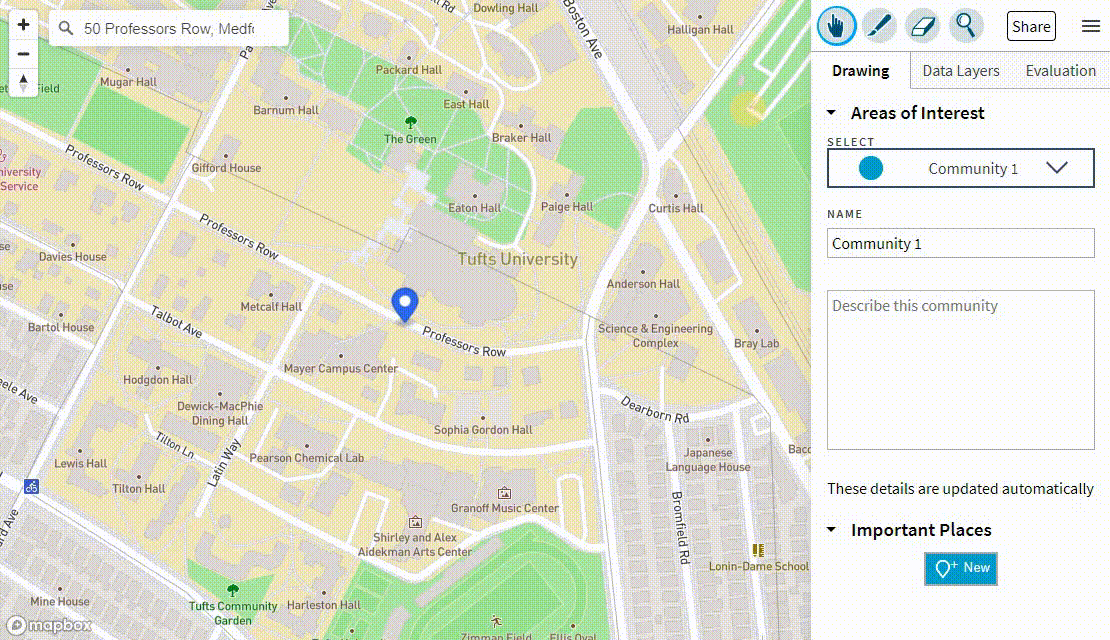
Task: Activate the eraser tool
Action: [922, 26]
